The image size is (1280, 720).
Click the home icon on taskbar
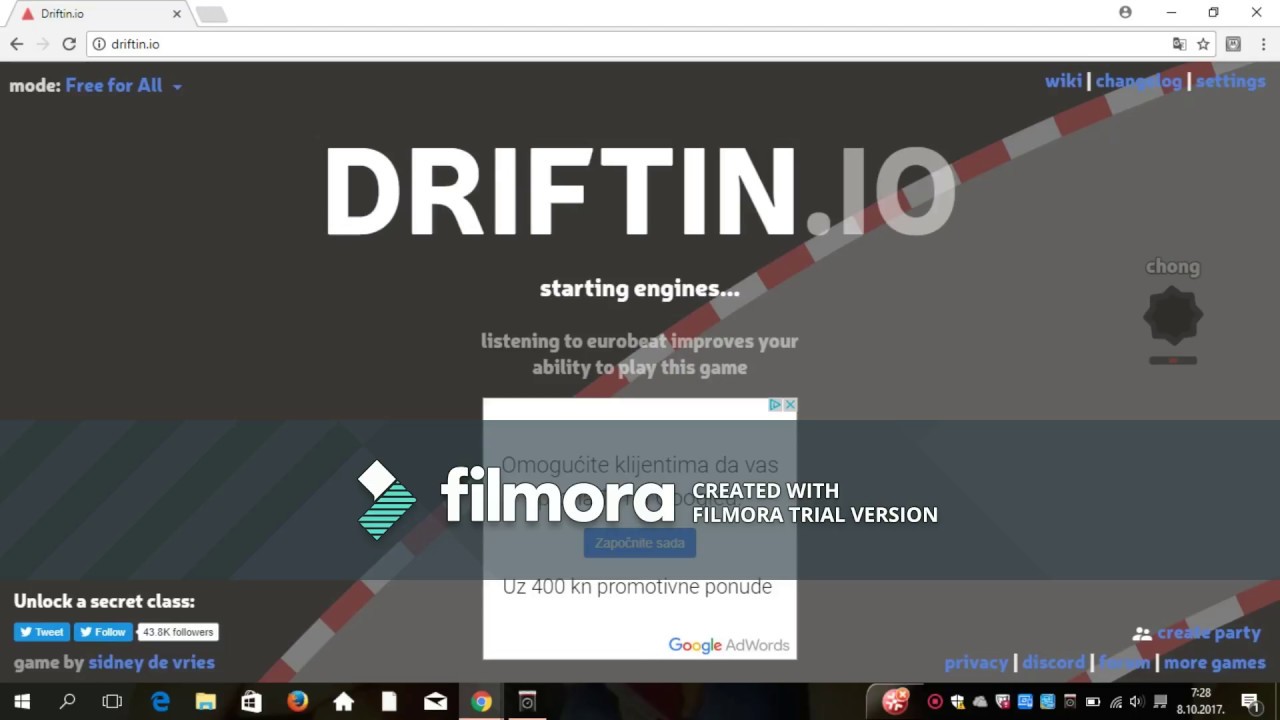click(343, 702)
